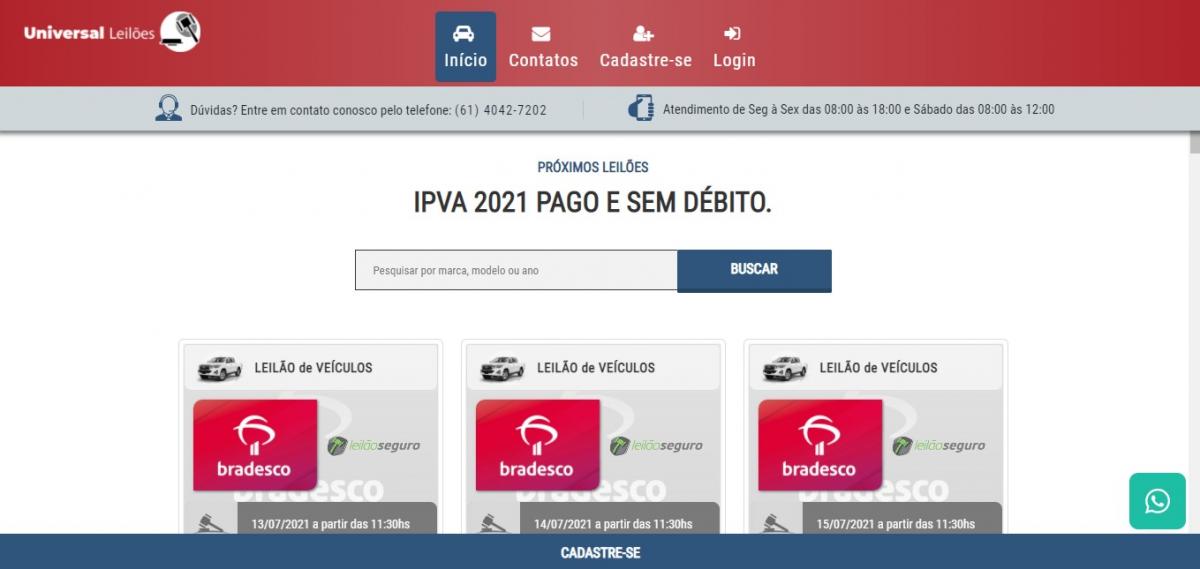Screen dimensions: 1200x569
Task: Click the Leilão Seguro logo in second card
Action: [656, 446]
